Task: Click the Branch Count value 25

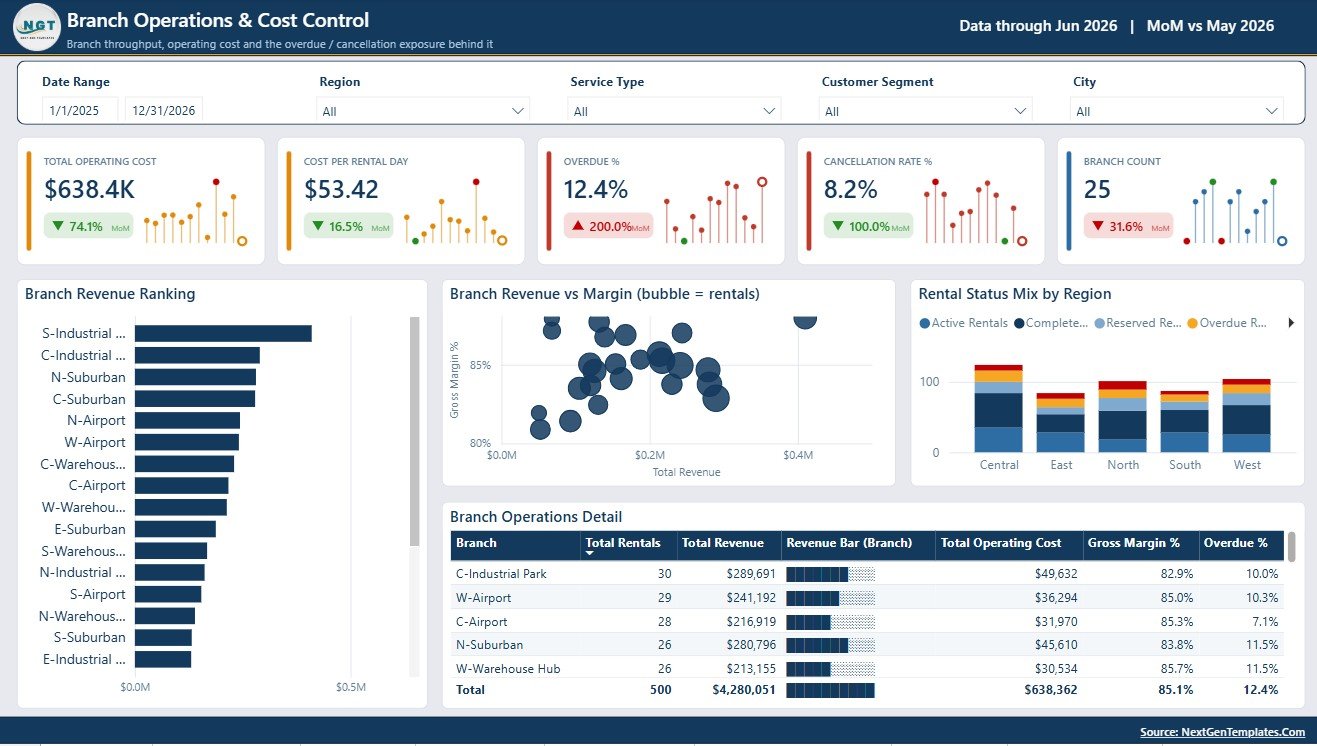Action: point(1098,190)
